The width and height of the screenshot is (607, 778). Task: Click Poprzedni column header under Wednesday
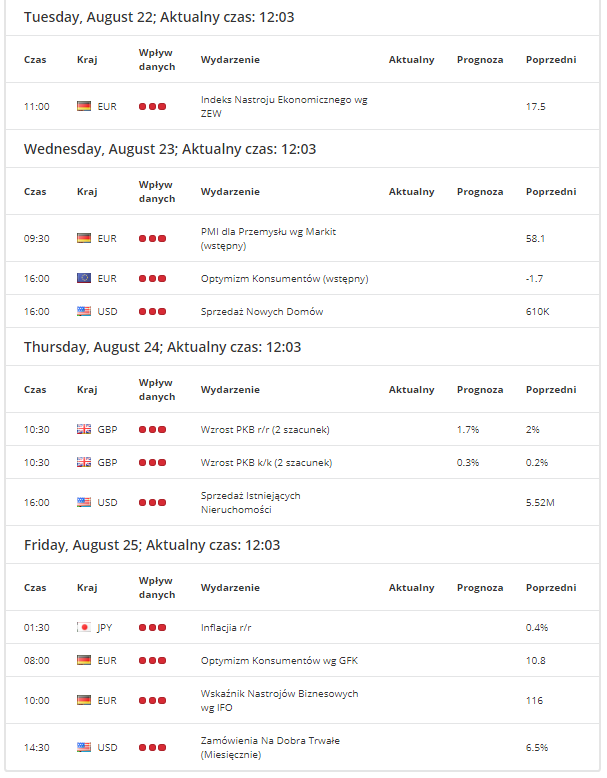[551, 192]
